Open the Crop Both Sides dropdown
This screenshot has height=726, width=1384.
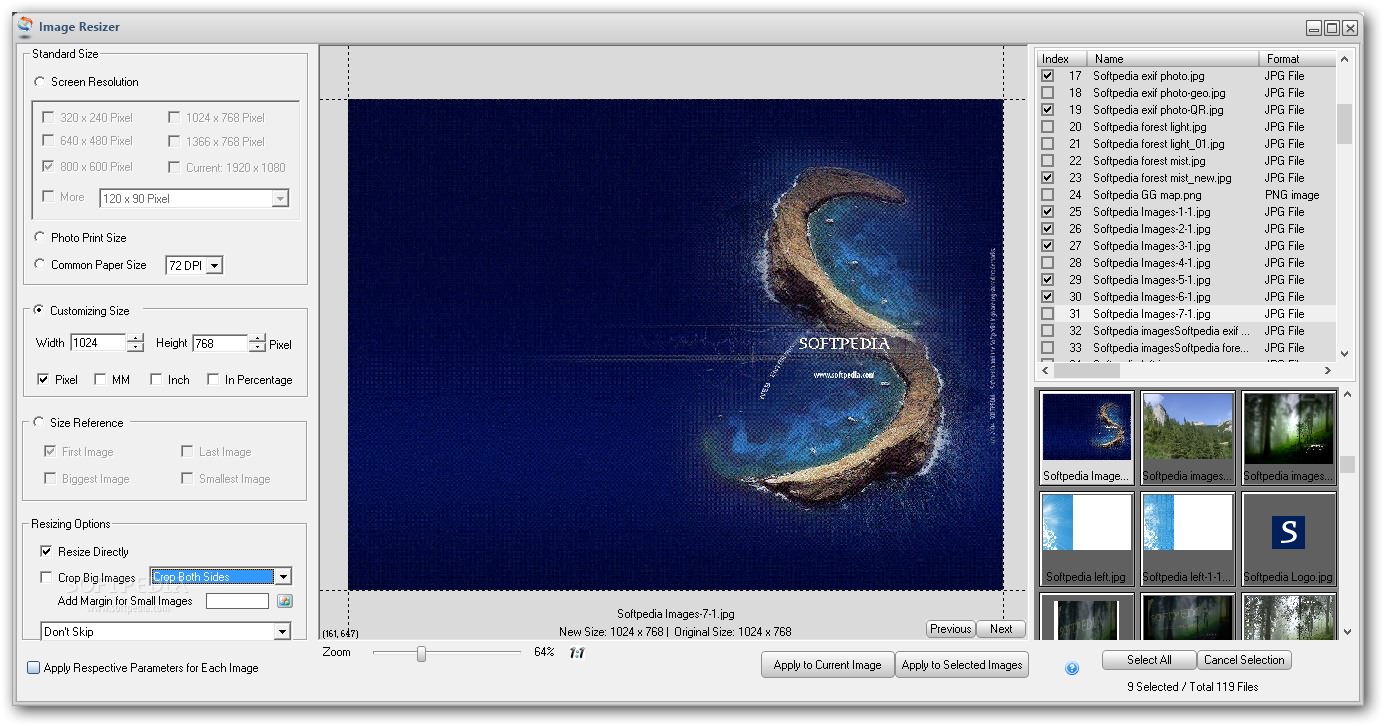tap(283, 577)
